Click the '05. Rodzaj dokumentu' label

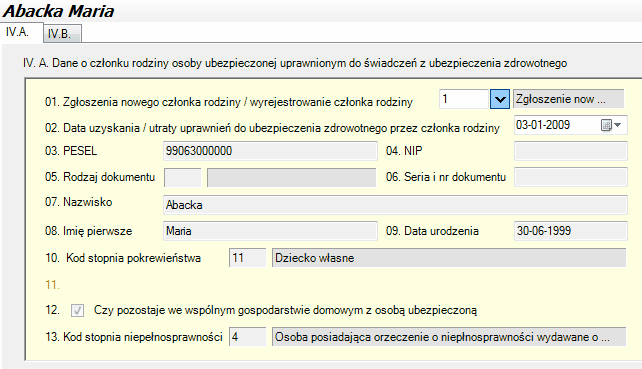tap(100, 177)
